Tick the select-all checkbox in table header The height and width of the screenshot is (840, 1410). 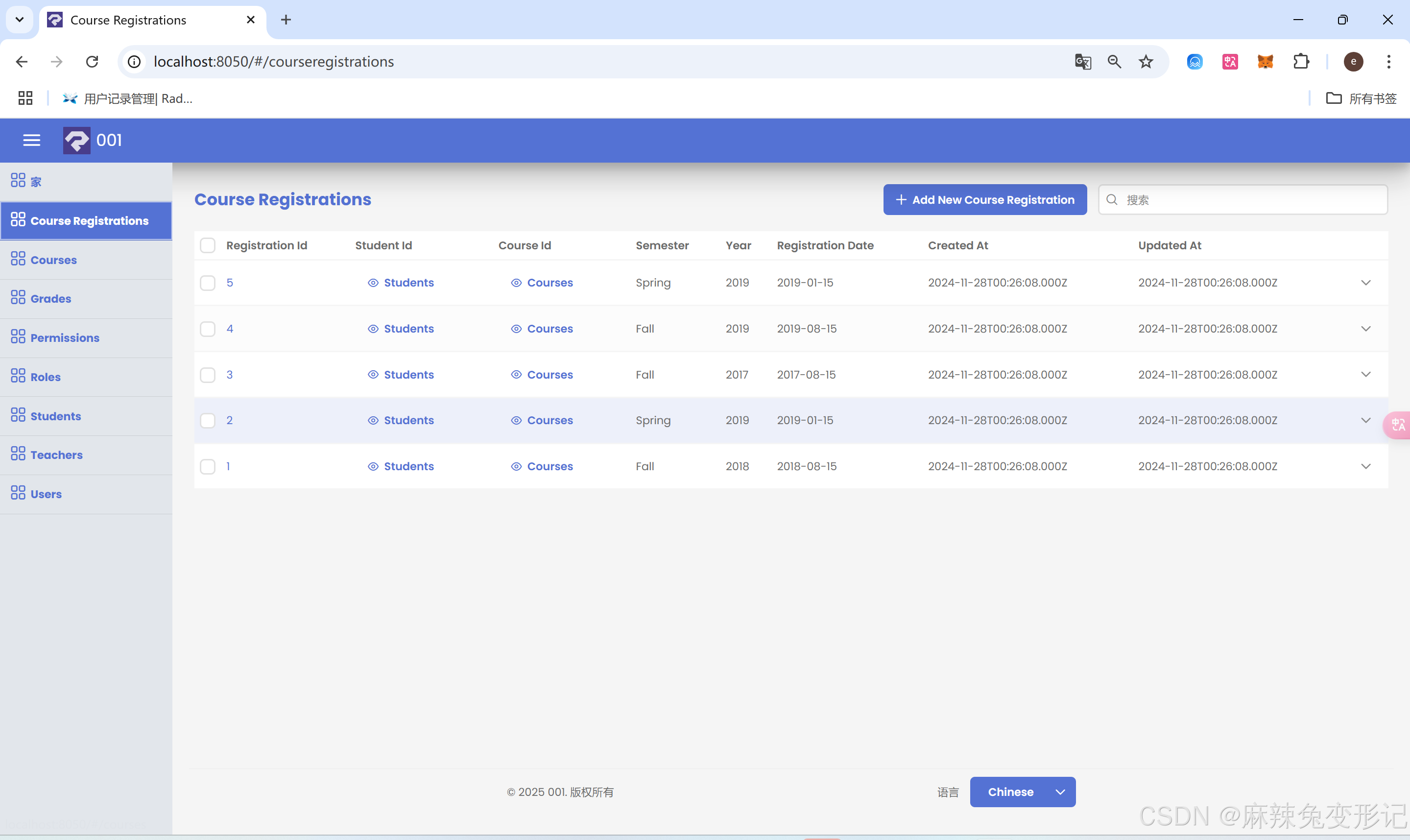pos(208,245)
